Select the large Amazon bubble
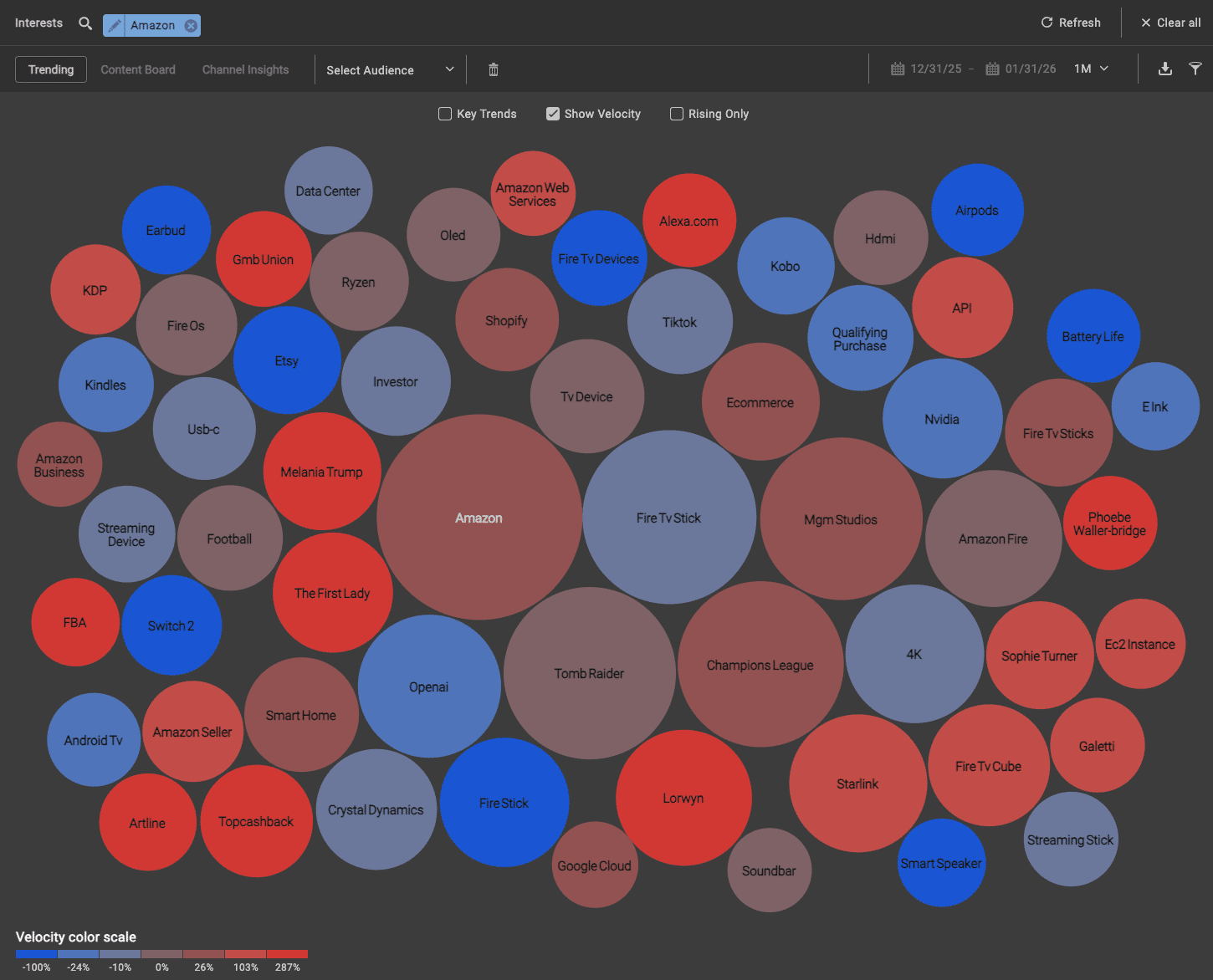Image resolution: width=1213 pixels, height=980 pixels. pyautogui.click(x=479, y=518)
